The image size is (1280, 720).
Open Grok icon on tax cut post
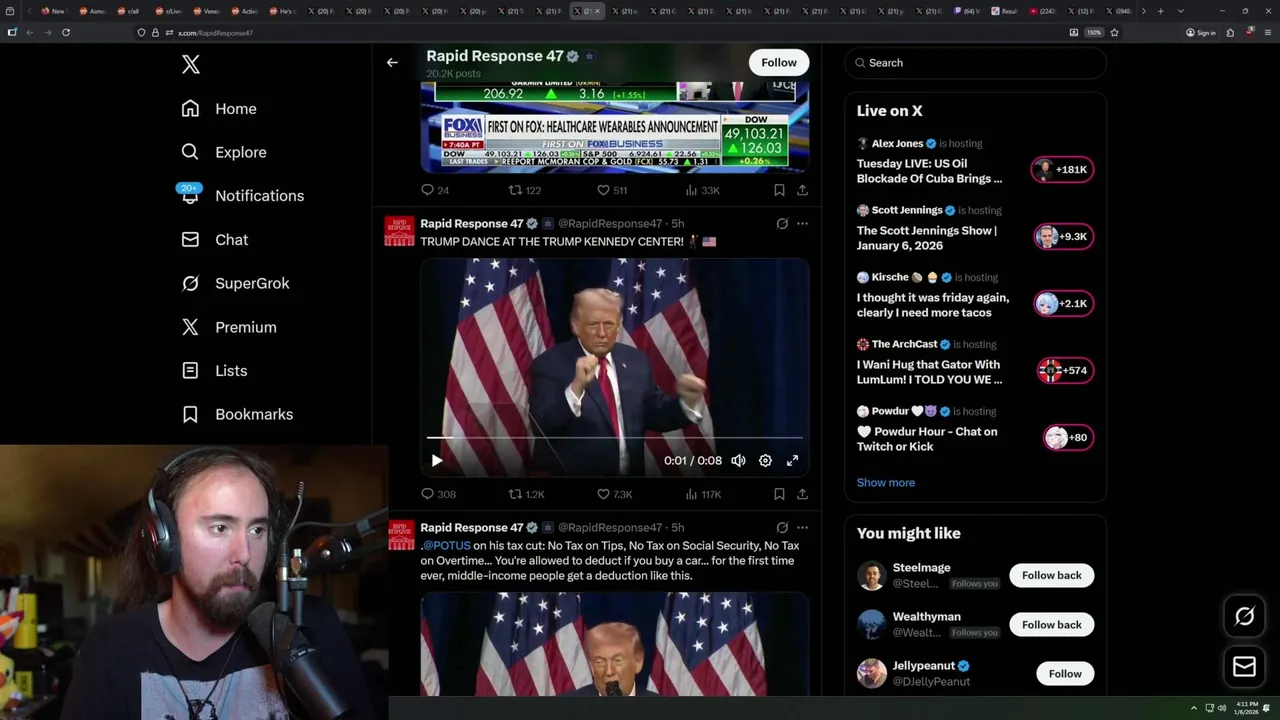(782, 527)
